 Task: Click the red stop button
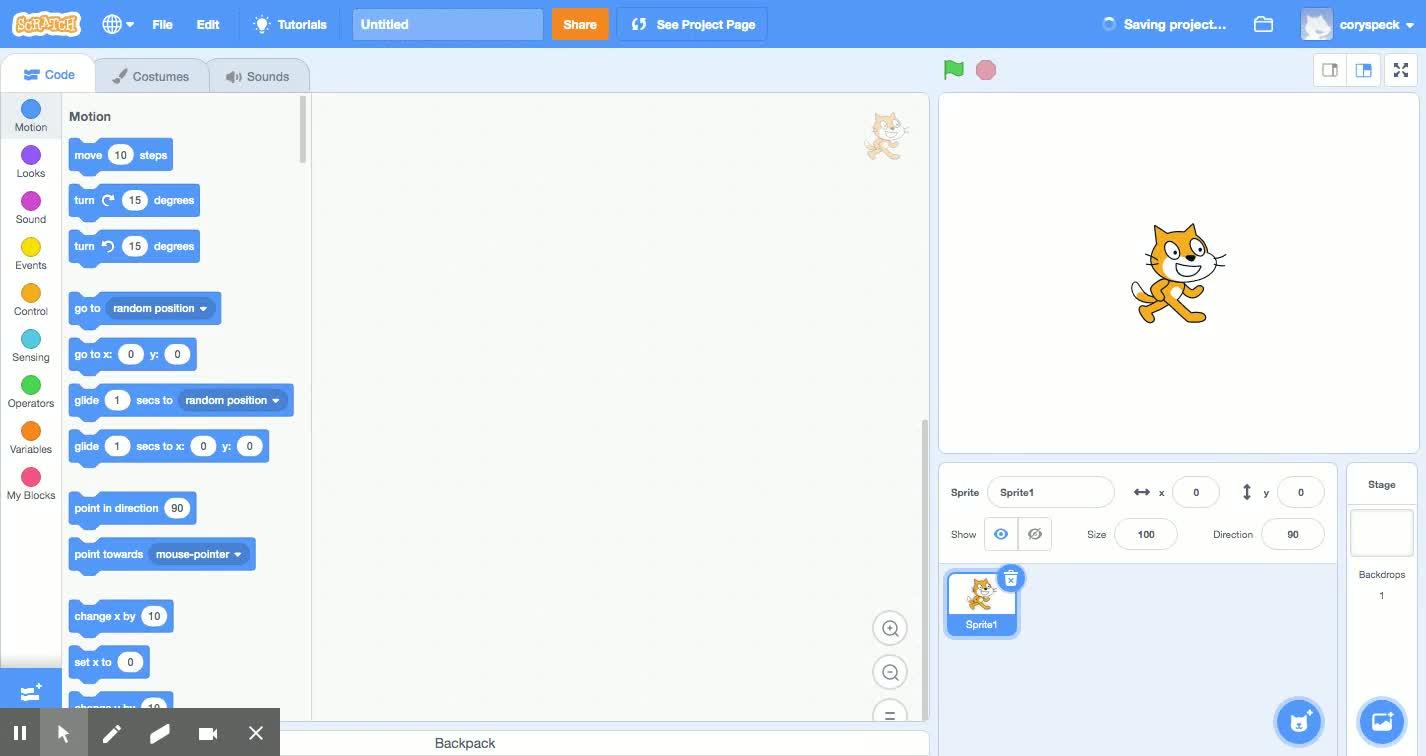coord(986,70)
